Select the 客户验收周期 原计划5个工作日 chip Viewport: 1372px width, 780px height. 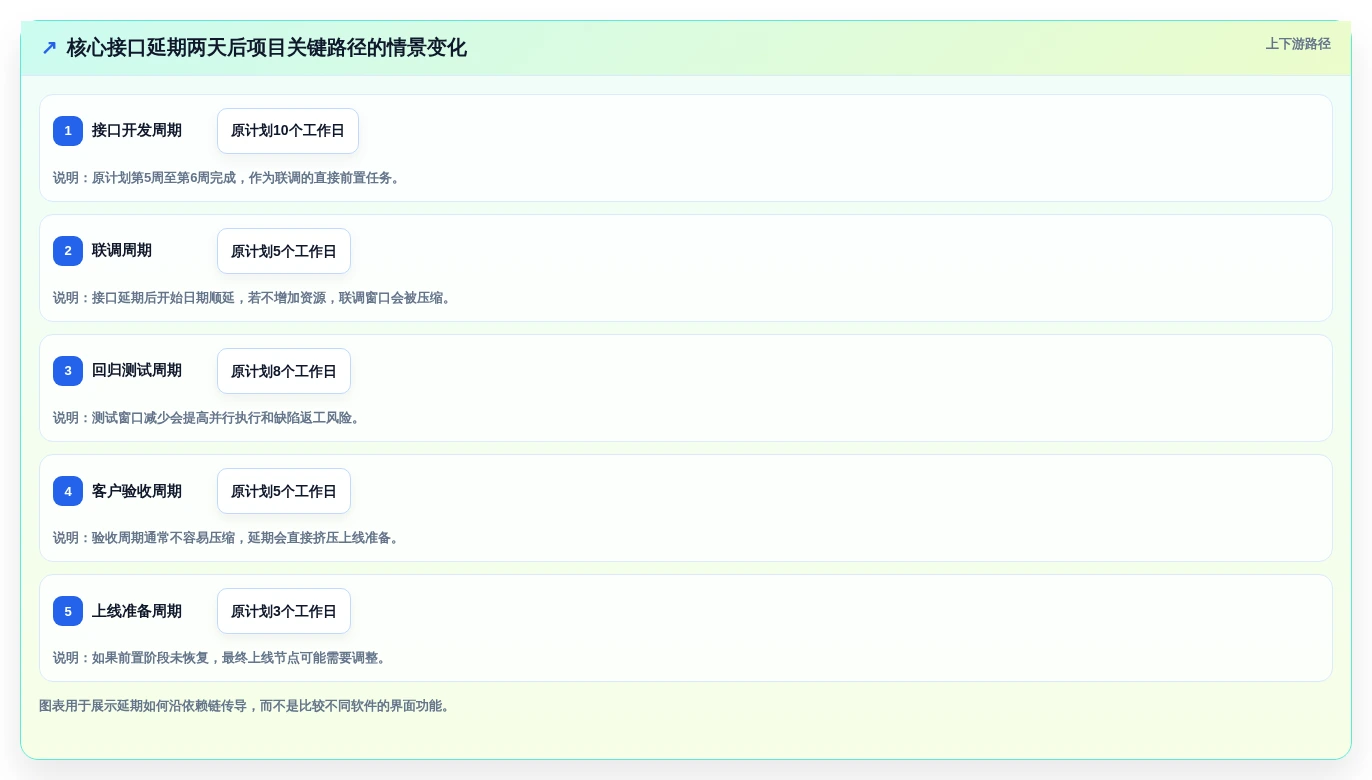point(284,491)
